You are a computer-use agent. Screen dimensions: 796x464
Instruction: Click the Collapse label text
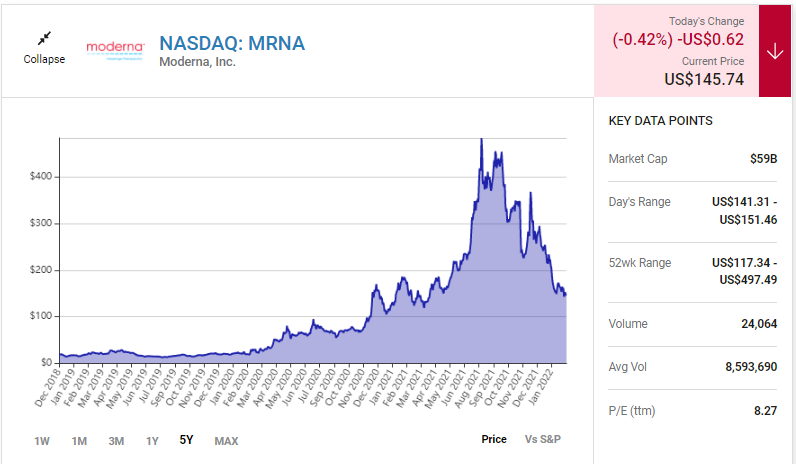[x=44, y=59]
